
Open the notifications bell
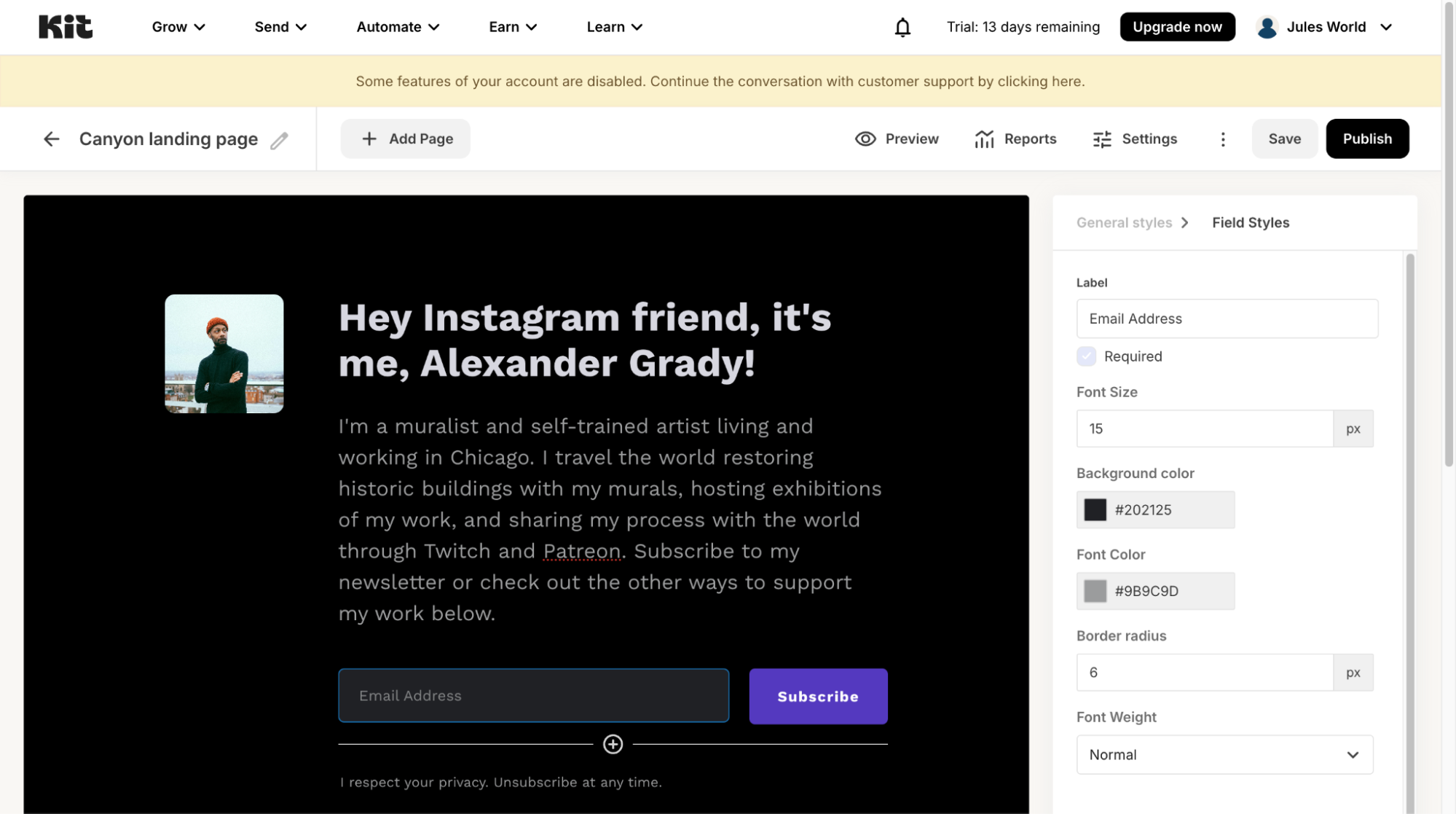[902, 28]
